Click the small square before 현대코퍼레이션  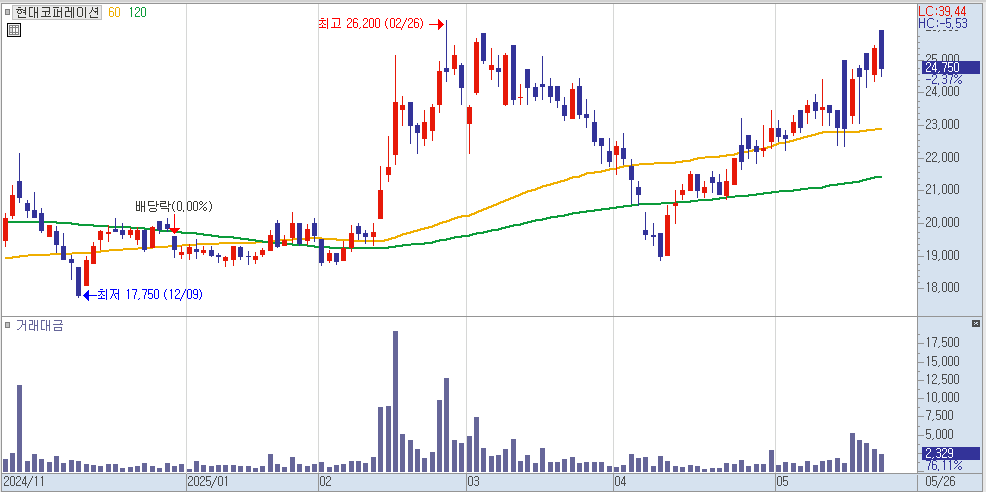pos(7,12)
